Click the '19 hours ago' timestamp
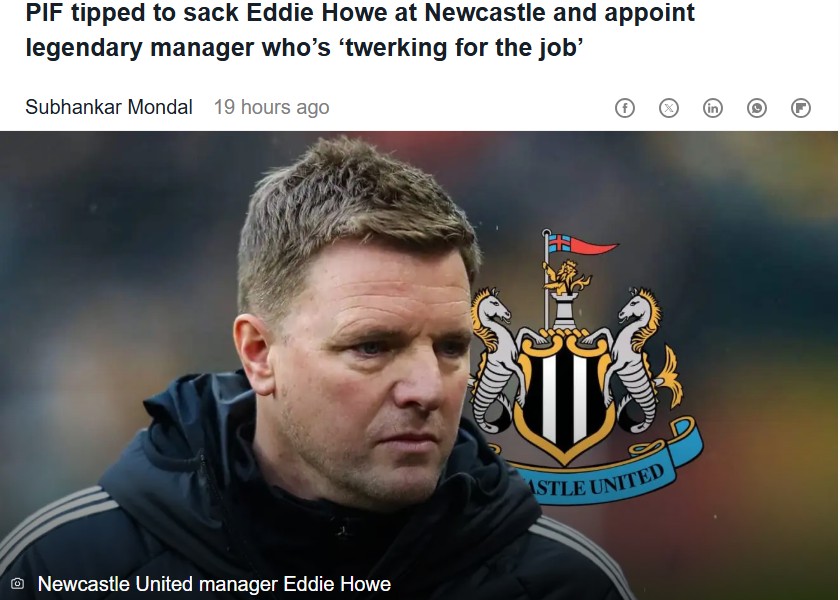Image resolution: width=840 pixels, height=600 pixels. click(272, 107)
